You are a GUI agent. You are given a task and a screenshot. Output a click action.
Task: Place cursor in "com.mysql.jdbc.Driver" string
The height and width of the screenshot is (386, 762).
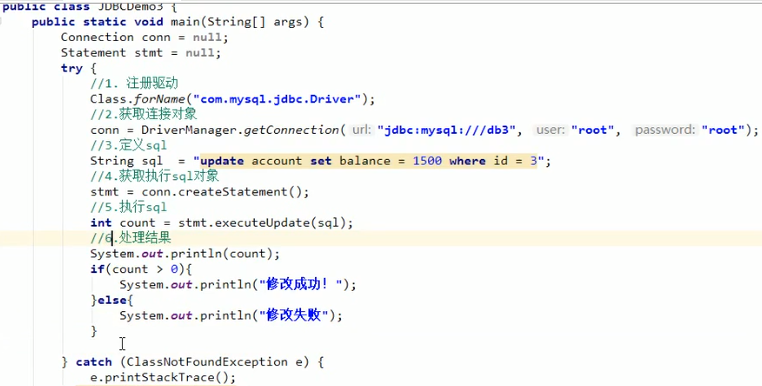pos(277,99)
